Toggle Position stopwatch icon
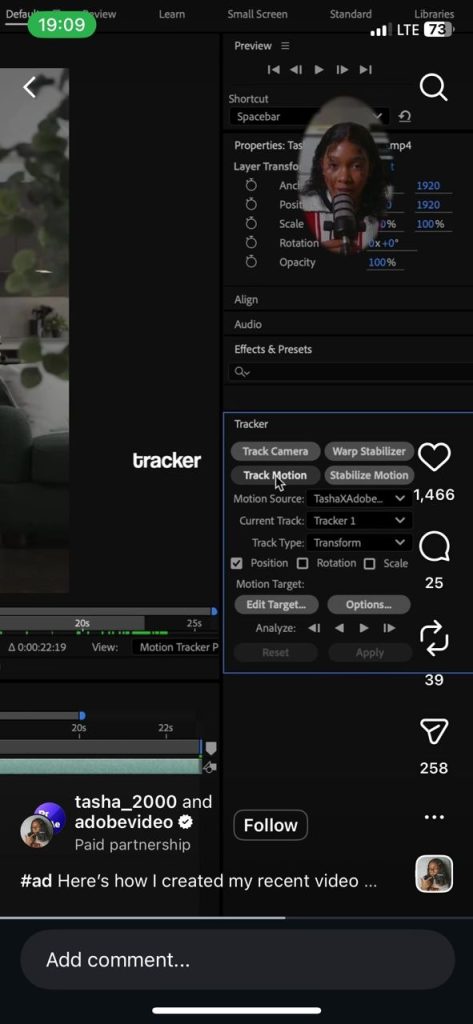The height and width of the screenshot is (1024, 473). coord(251,204)
